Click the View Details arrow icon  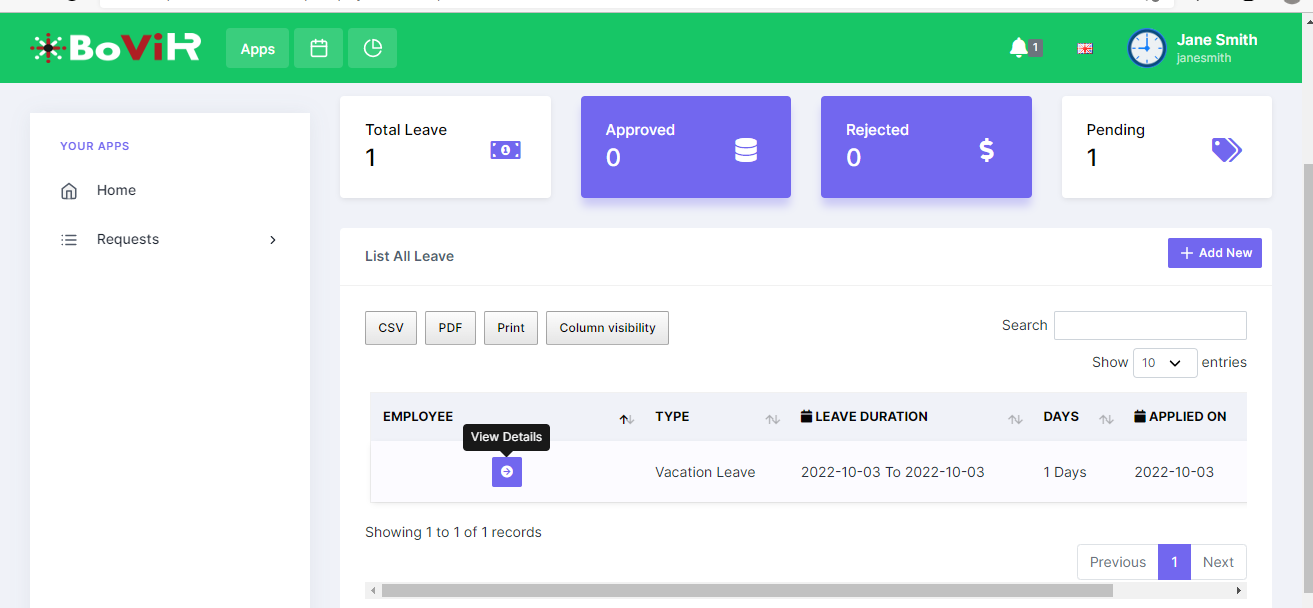click(507, 472)
